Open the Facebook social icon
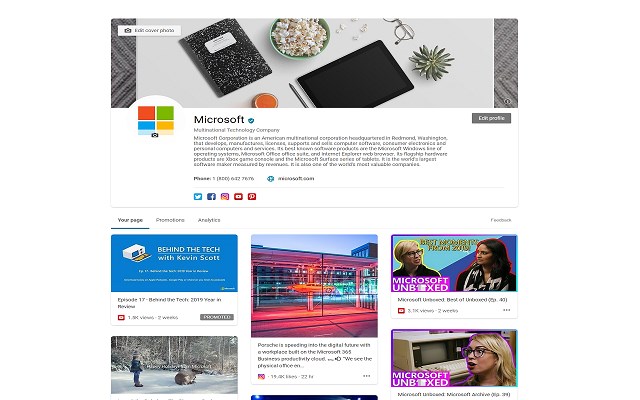 tap(211, 197)
